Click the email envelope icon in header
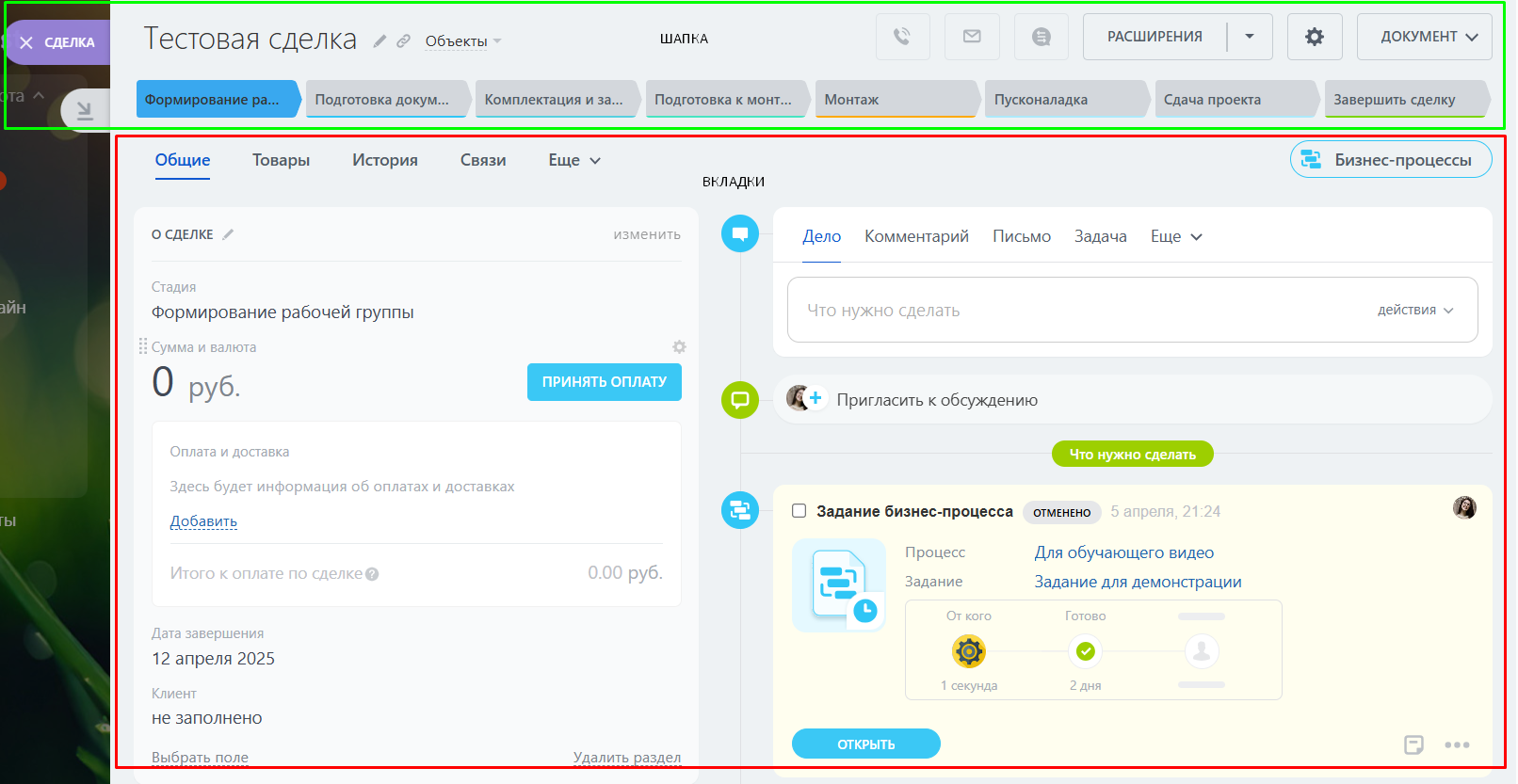Image resolution: width=1518 pixels, height=784 pixels. 972,37
